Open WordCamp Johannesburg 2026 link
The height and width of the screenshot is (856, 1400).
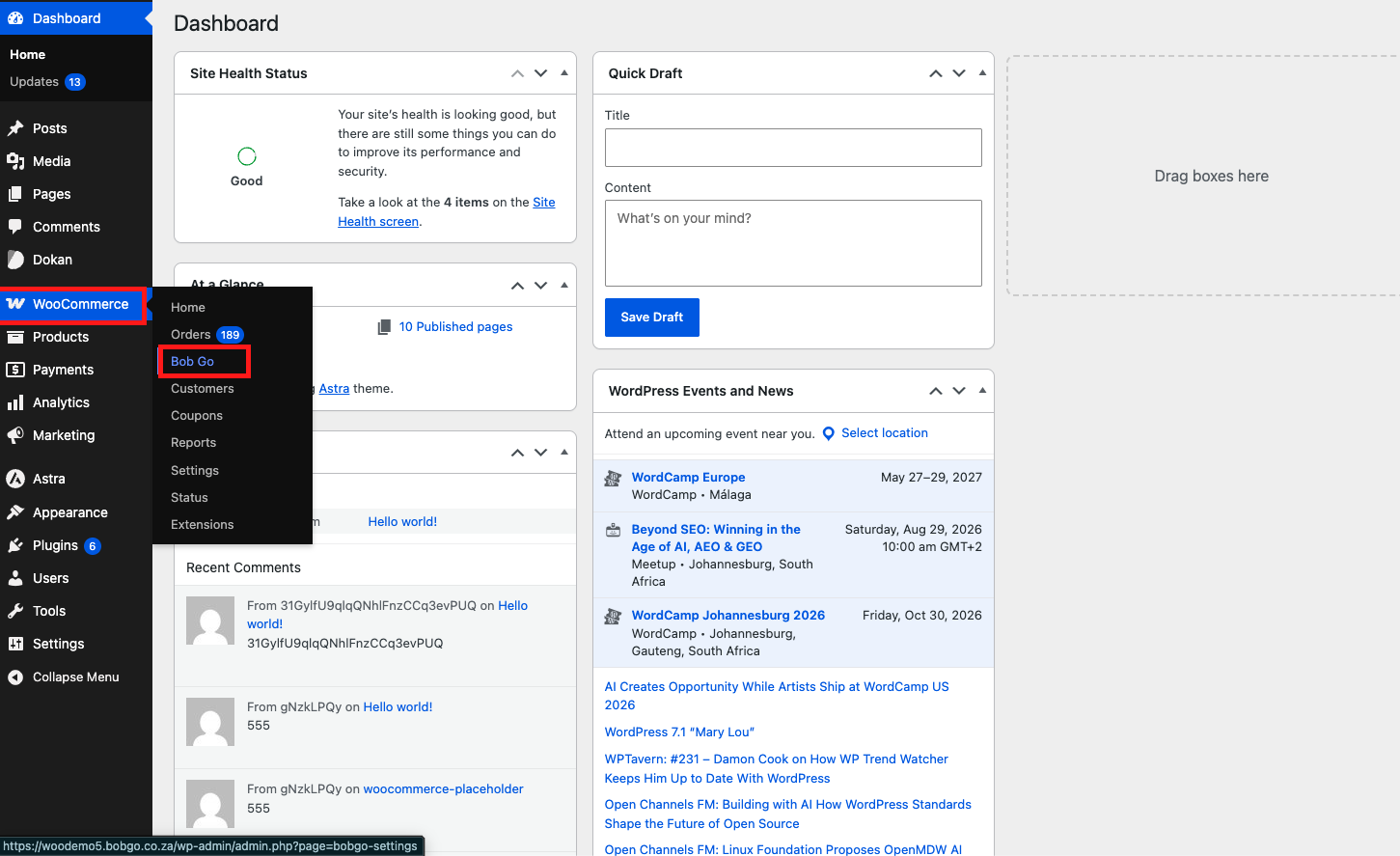coord(728,616)
